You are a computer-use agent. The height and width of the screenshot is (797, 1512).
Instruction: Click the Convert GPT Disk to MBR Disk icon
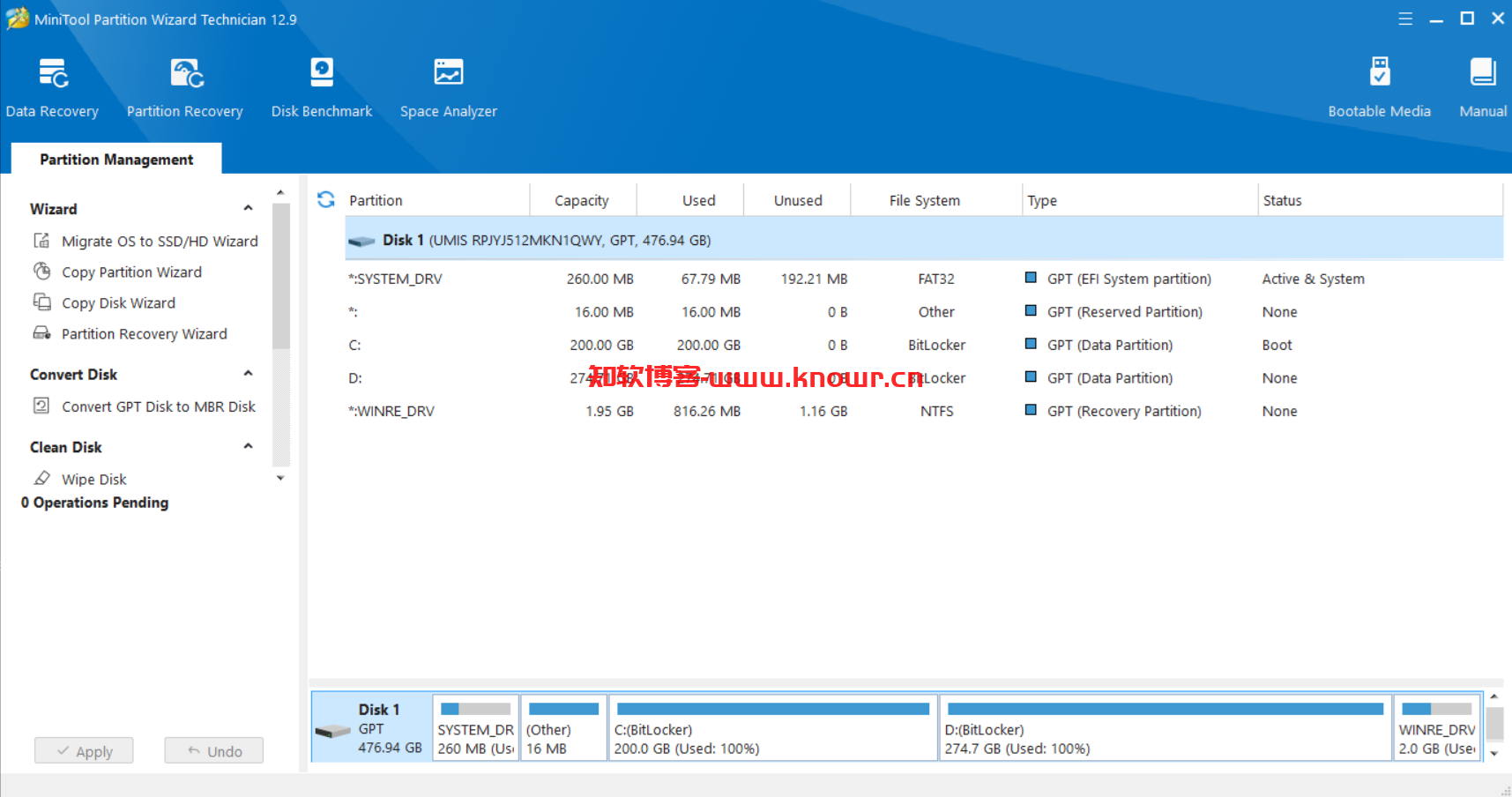click(x=41, y=406)
